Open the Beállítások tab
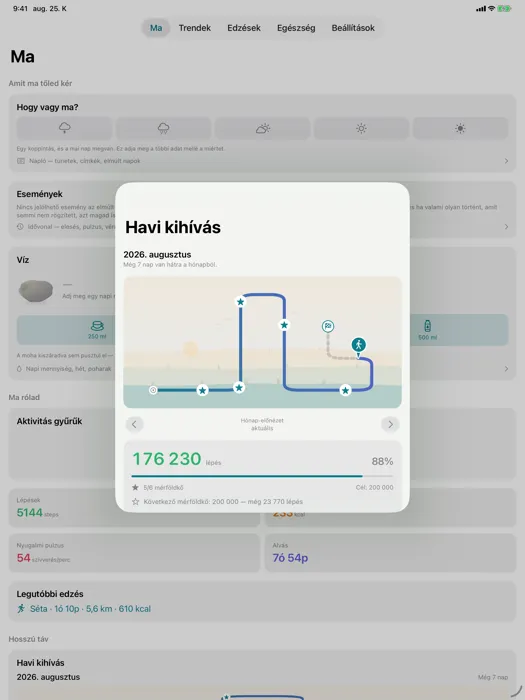 (x=353, y=28)
